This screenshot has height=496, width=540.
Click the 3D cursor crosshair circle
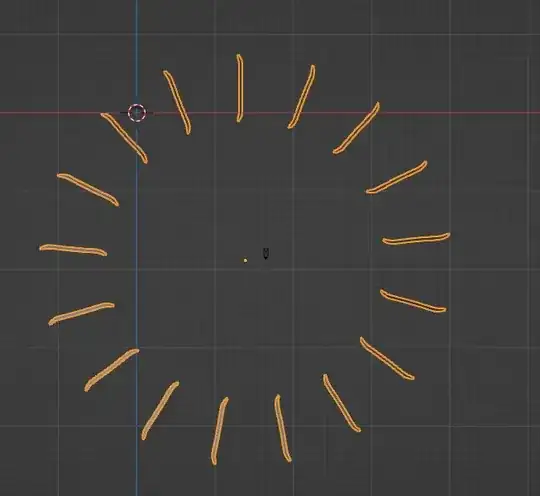click(137, 113)
